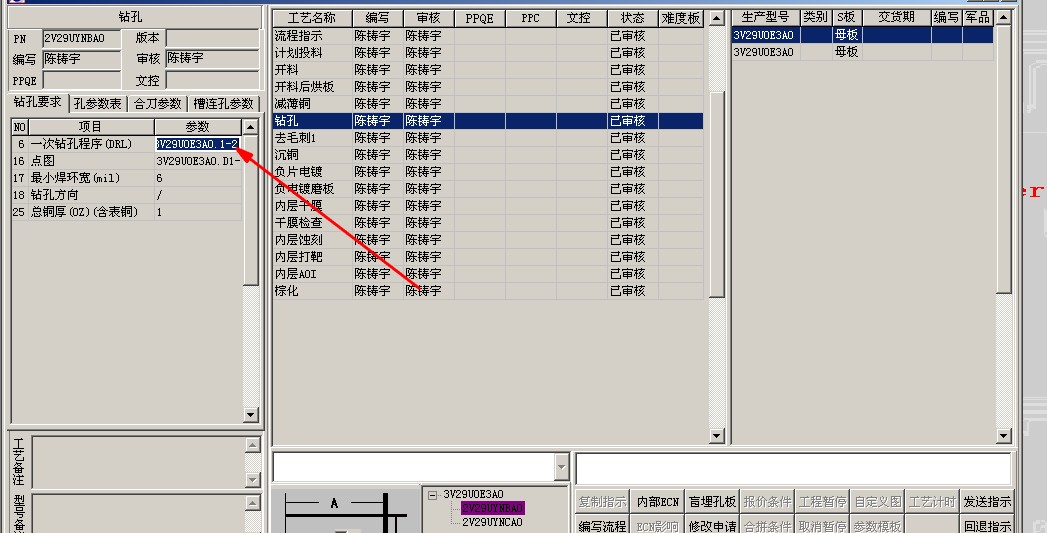Select the 计划投料 process row
This screenshot has height=533, width=1047.
[488, 53]
